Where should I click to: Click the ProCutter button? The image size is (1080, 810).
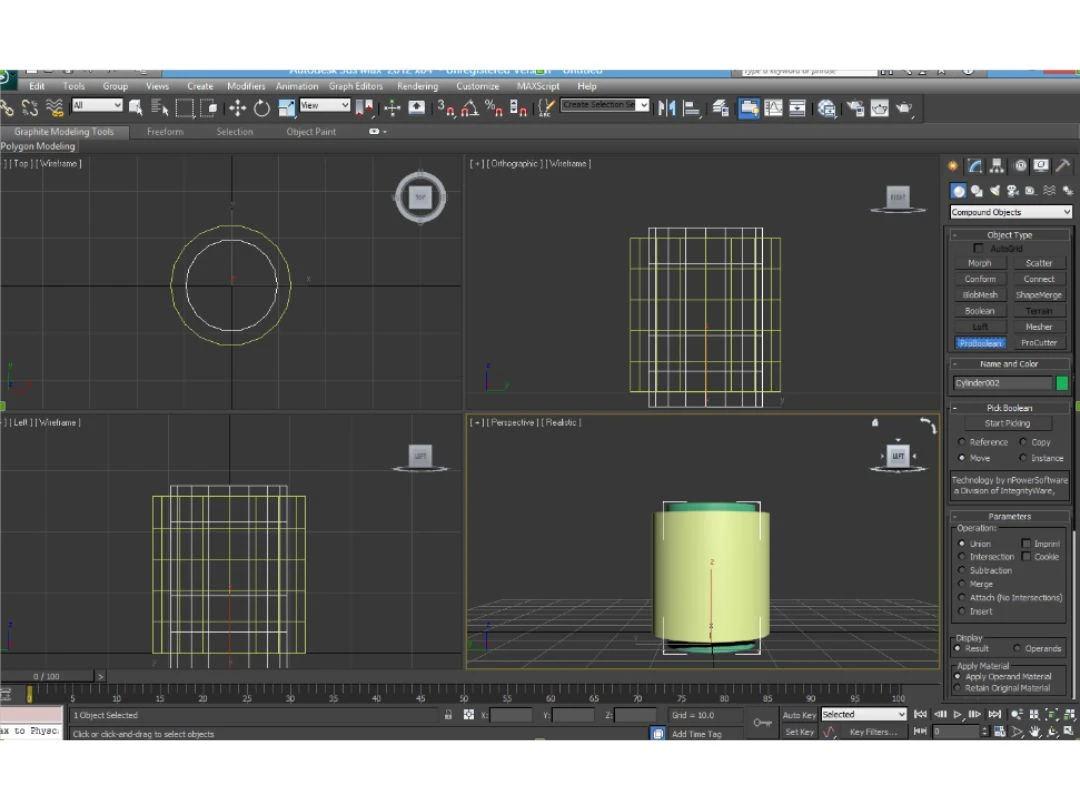[x=1039, y=343]
